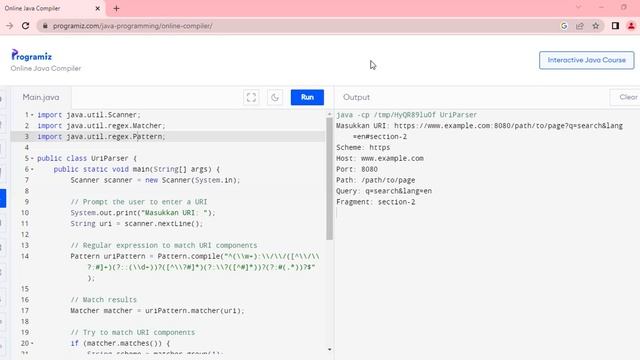The height and width of the screenshot is (360, 640).
Task: Click line 11 String uri statement
Action: pyautogui.click(x=136, y=224)
